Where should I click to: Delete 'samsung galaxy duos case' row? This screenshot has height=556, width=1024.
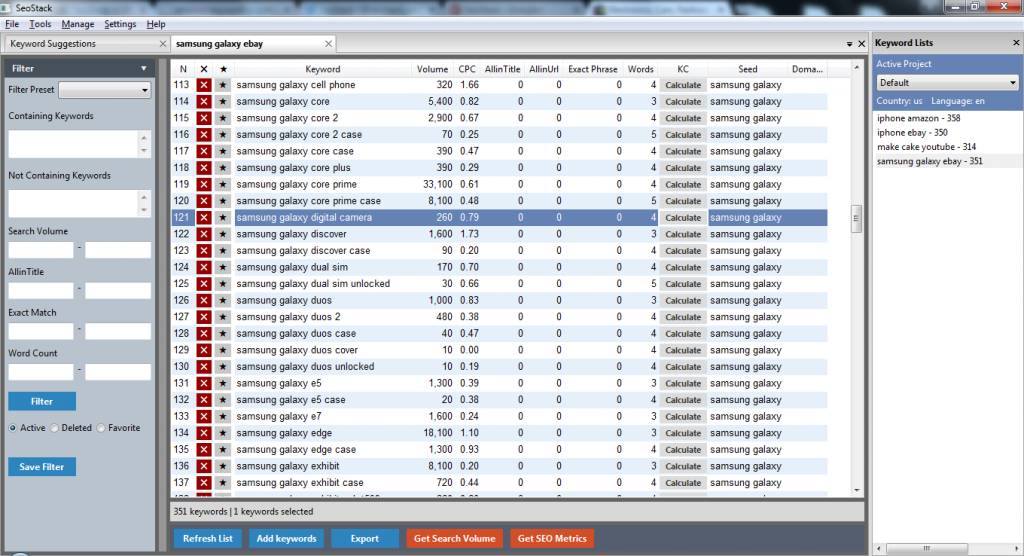coord(204,333)
